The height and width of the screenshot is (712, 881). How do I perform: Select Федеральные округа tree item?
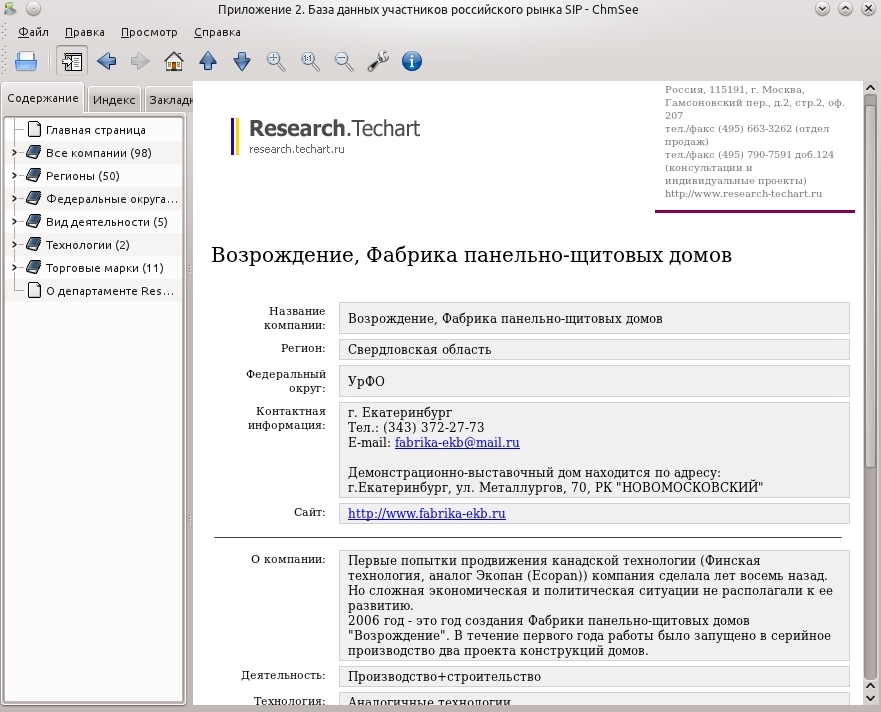point(111,199)
